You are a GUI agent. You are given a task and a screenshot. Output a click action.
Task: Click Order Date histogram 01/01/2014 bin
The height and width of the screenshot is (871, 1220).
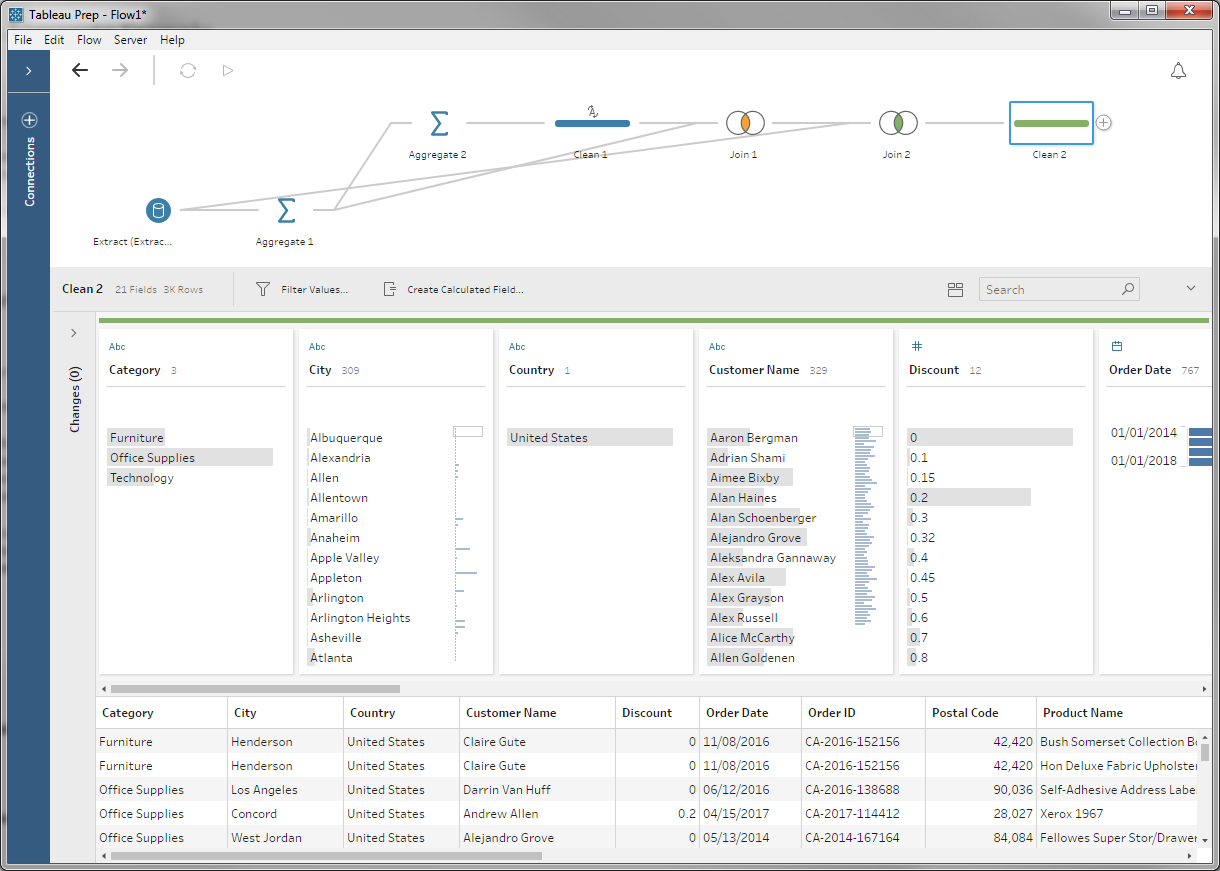click(1200, 432)
